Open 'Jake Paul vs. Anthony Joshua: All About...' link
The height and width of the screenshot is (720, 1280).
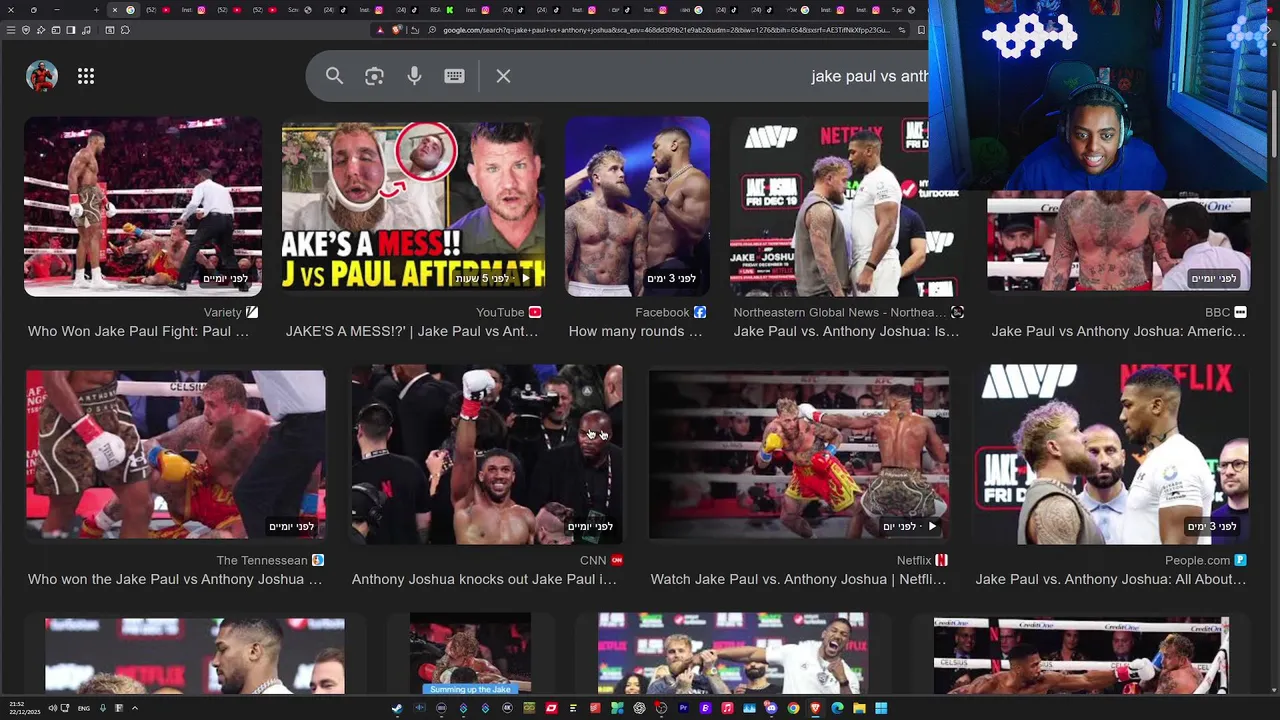pos(1111,579)
